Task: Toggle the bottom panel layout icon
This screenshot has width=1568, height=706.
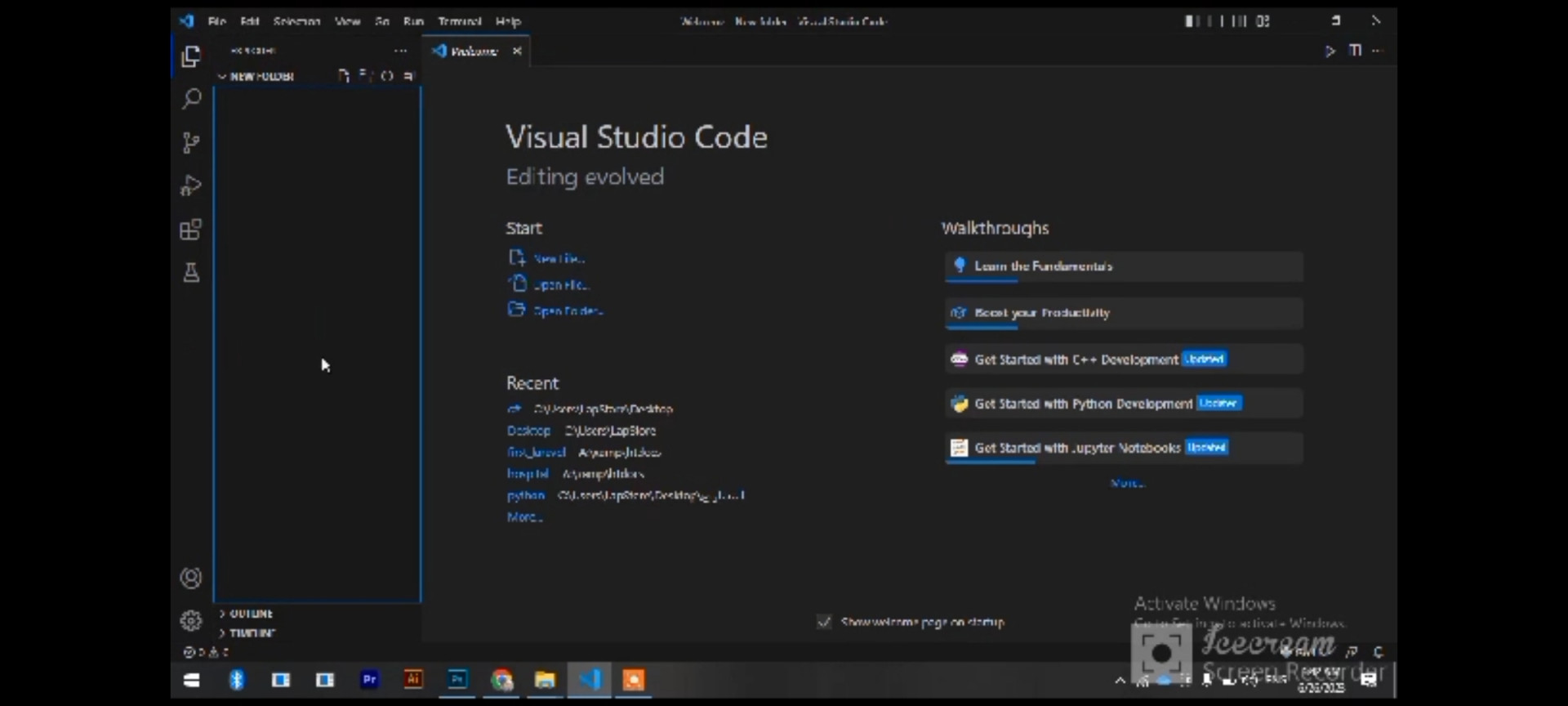Action: click(x=1214, y=21)
